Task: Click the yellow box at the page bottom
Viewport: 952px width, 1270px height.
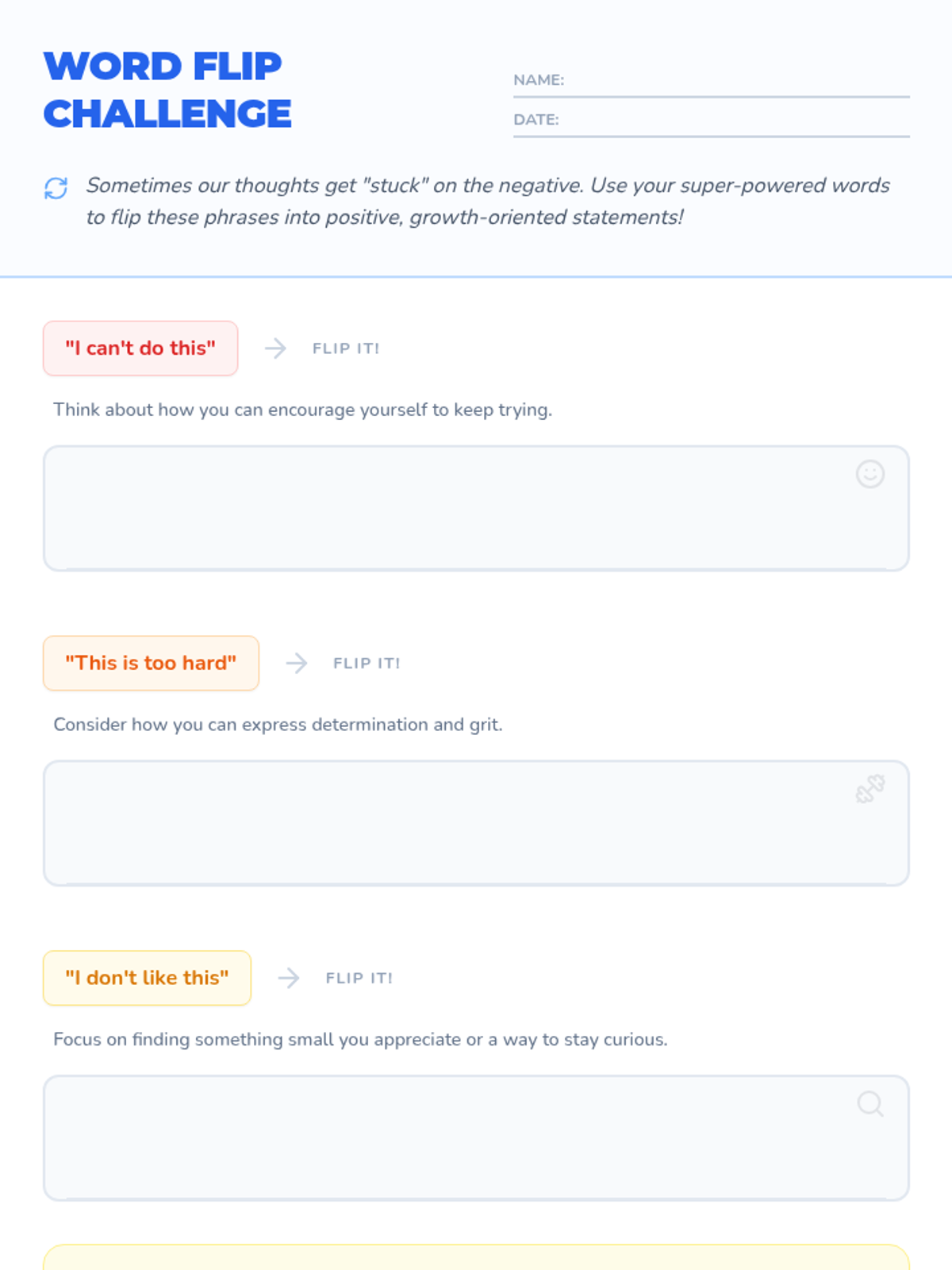Action: [x=476, y=1258]
